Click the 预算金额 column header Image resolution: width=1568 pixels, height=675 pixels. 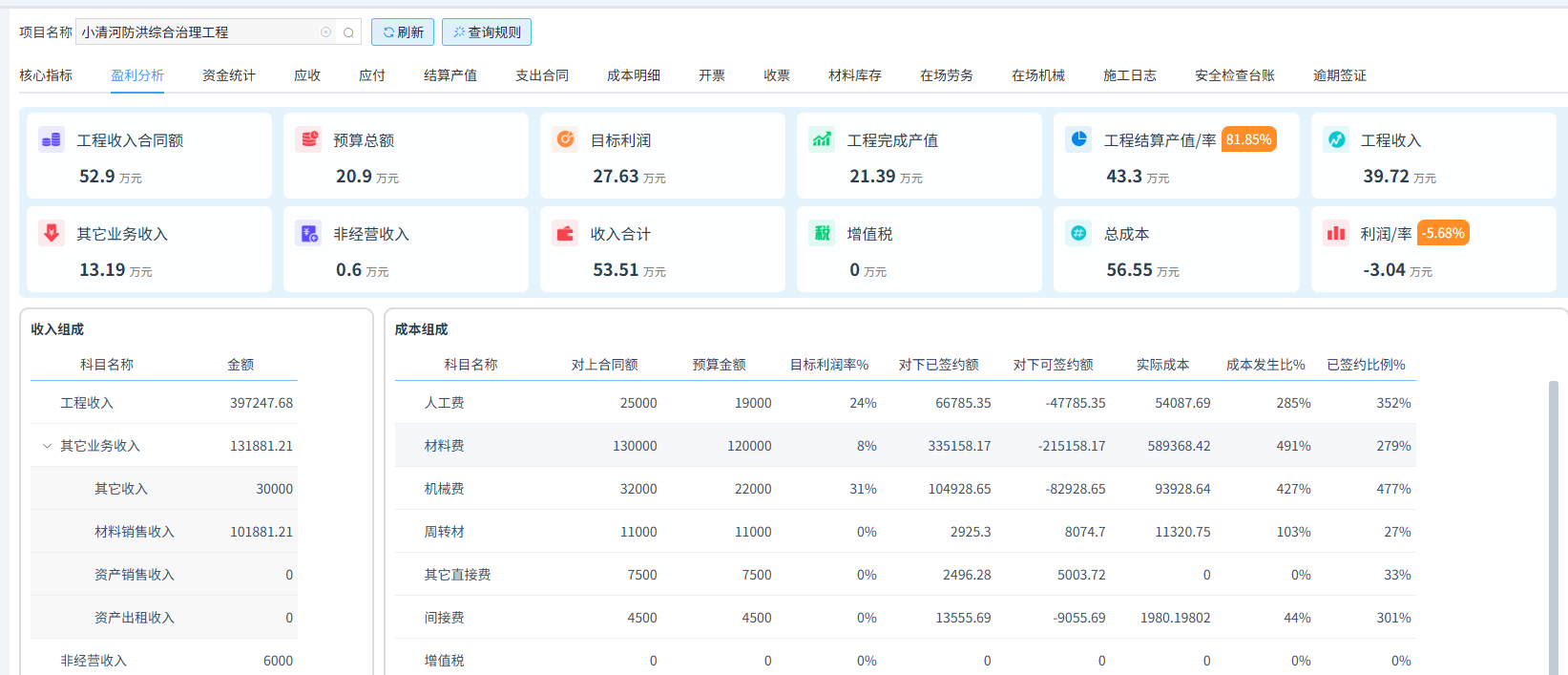tap(720, 365)
